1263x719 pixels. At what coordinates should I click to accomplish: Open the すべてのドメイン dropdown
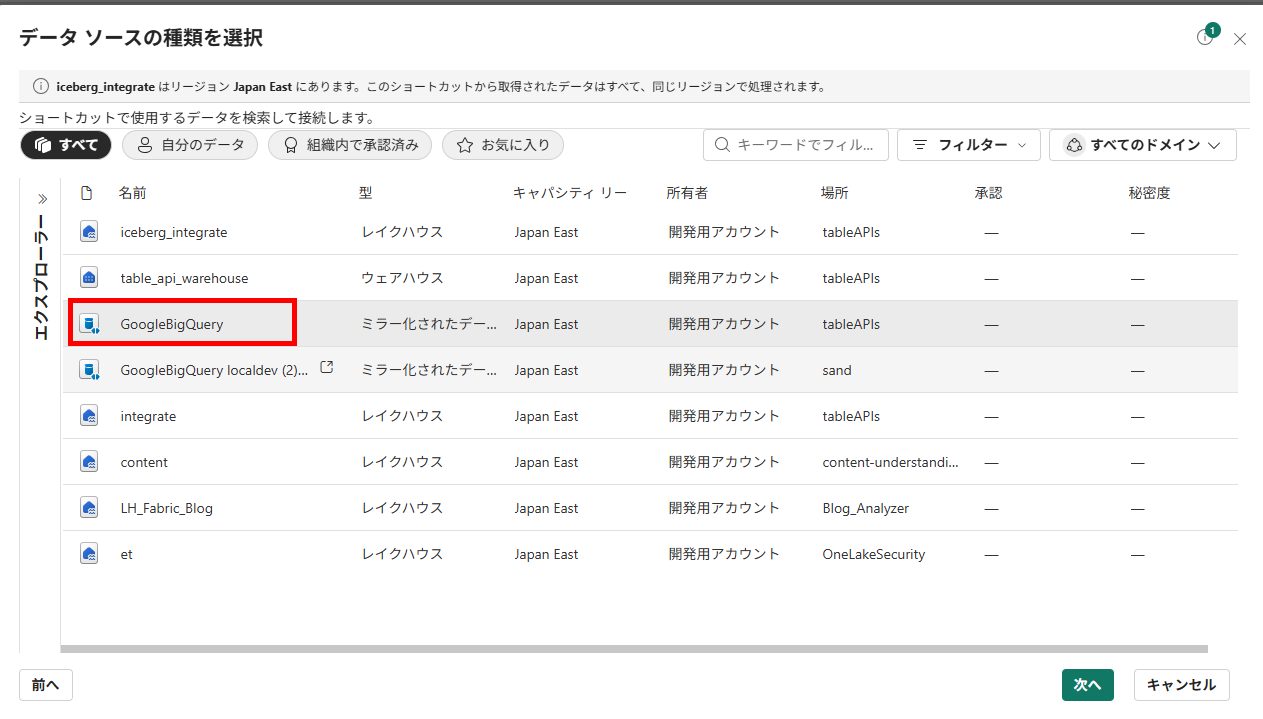point(1143,145)
